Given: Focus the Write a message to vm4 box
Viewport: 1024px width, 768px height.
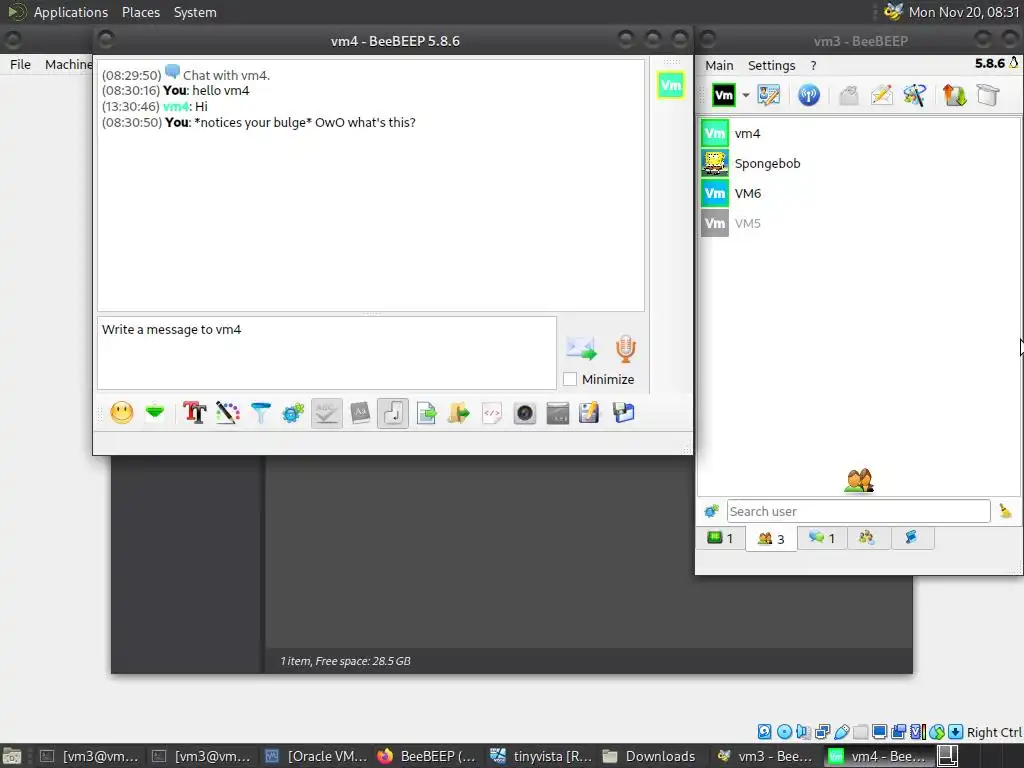Looking at the screenshot, I should point(327,353).
